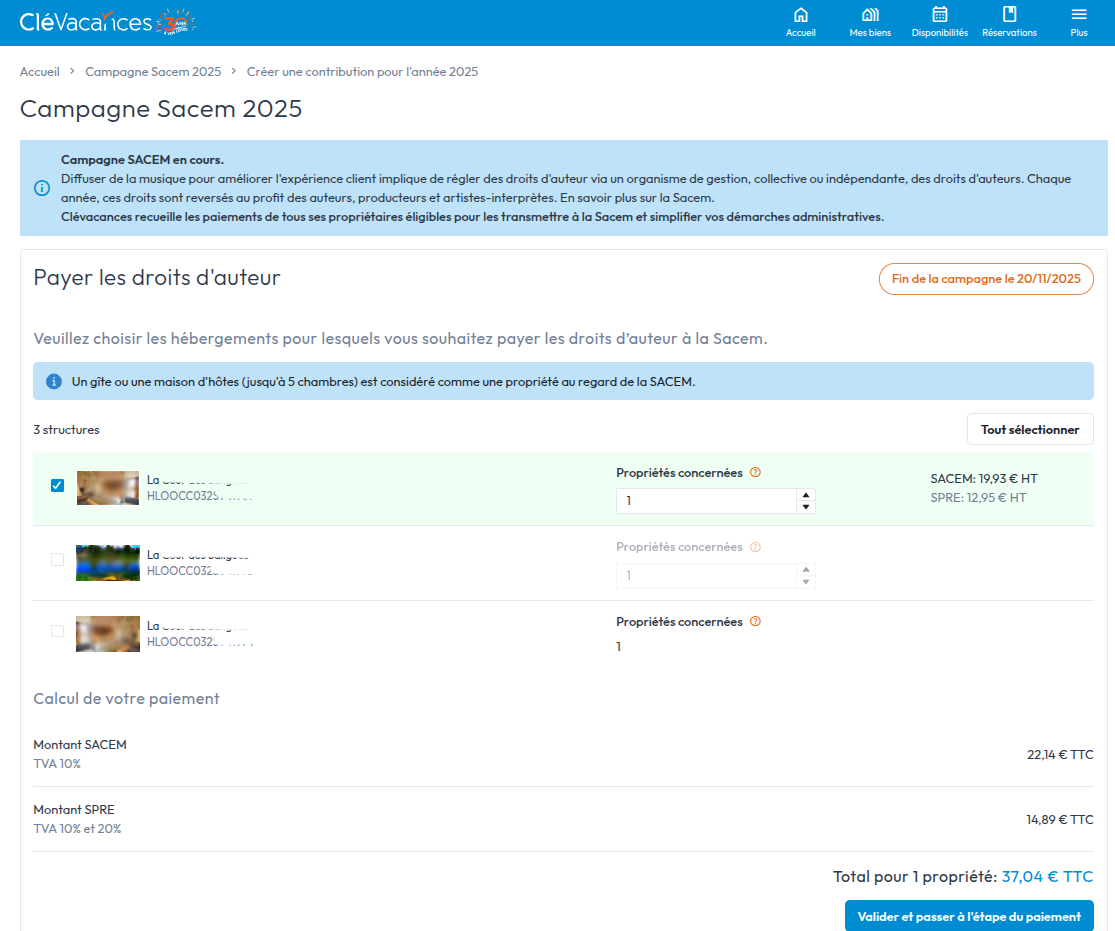Open Mes biens from the top navigation
The height and width of the screenshot is (931, 1115).
870,22
